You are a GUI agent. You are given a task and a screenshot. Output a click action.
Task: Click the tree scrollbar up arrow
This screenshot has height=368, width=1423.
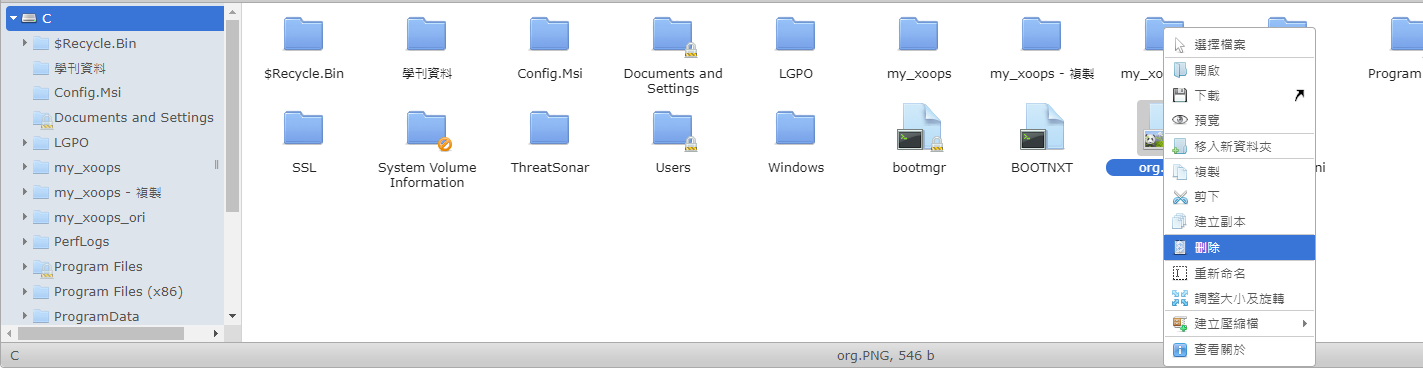click(x=233, y=11)
